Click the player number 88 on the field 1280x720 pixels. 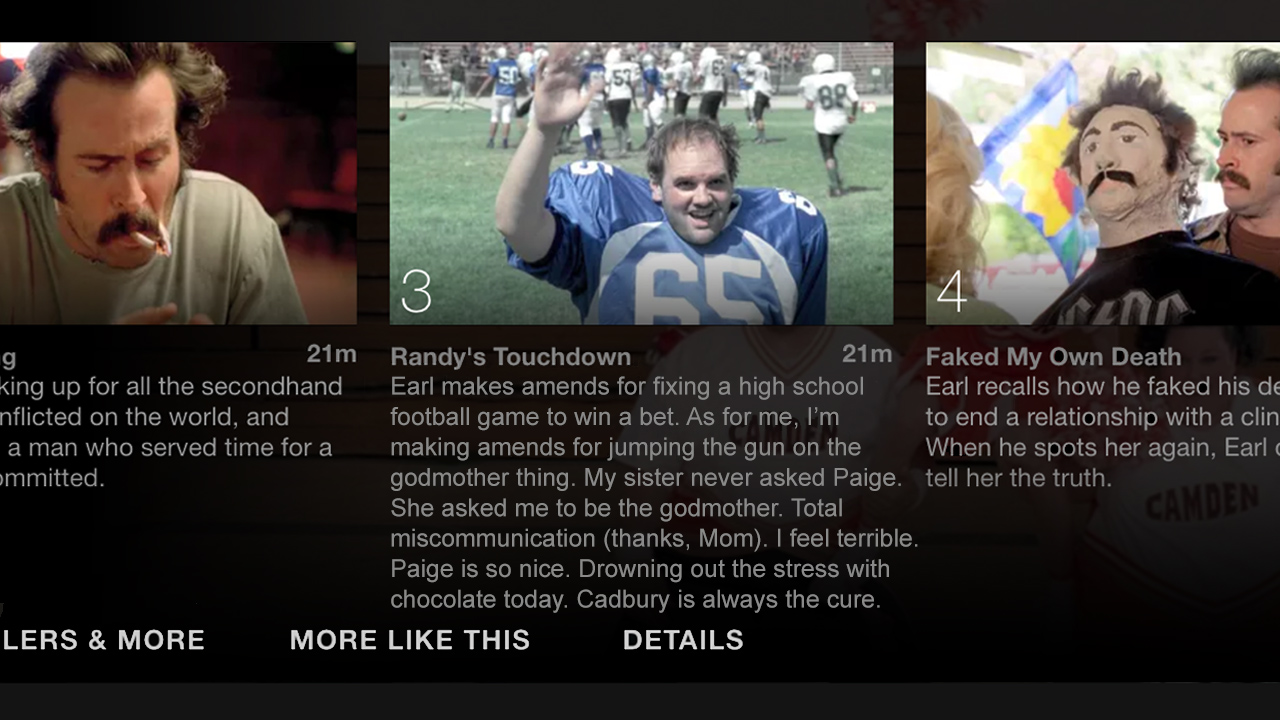832,97
